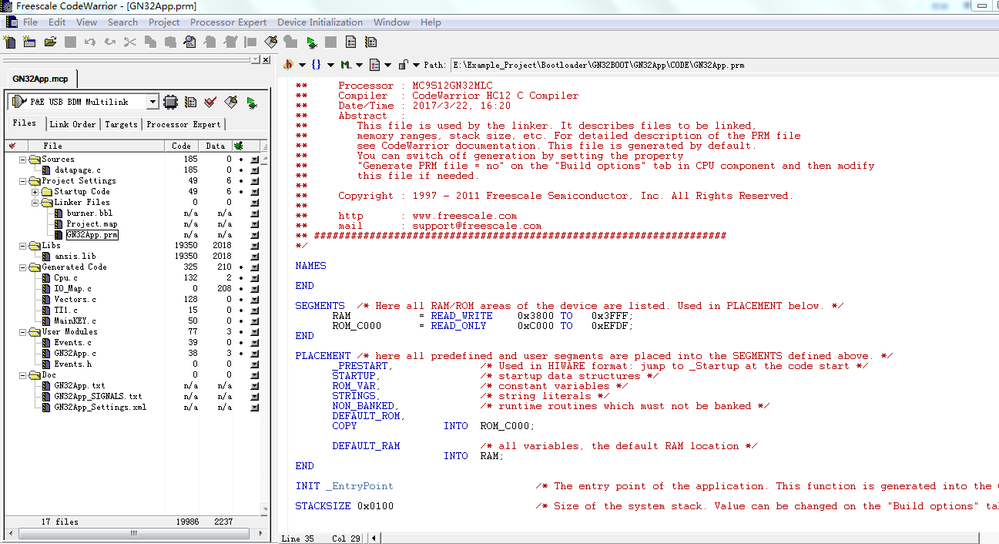Click the document settings icon in editor toolbar
Viewport: 999px width, 544px height.
click(x=375, y=64)
